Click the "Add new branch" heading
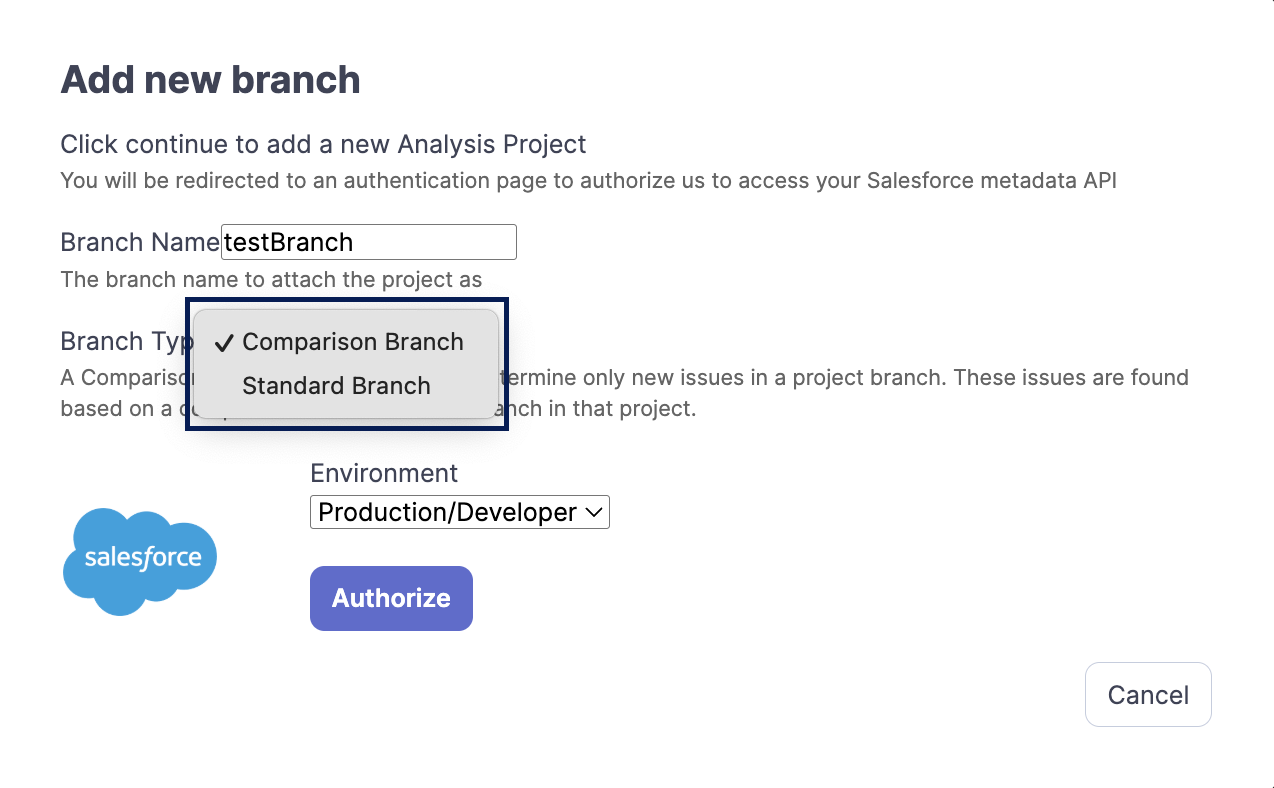Image resolution: width=1274 pixels, height=788 pixels. tap(210, 80)
